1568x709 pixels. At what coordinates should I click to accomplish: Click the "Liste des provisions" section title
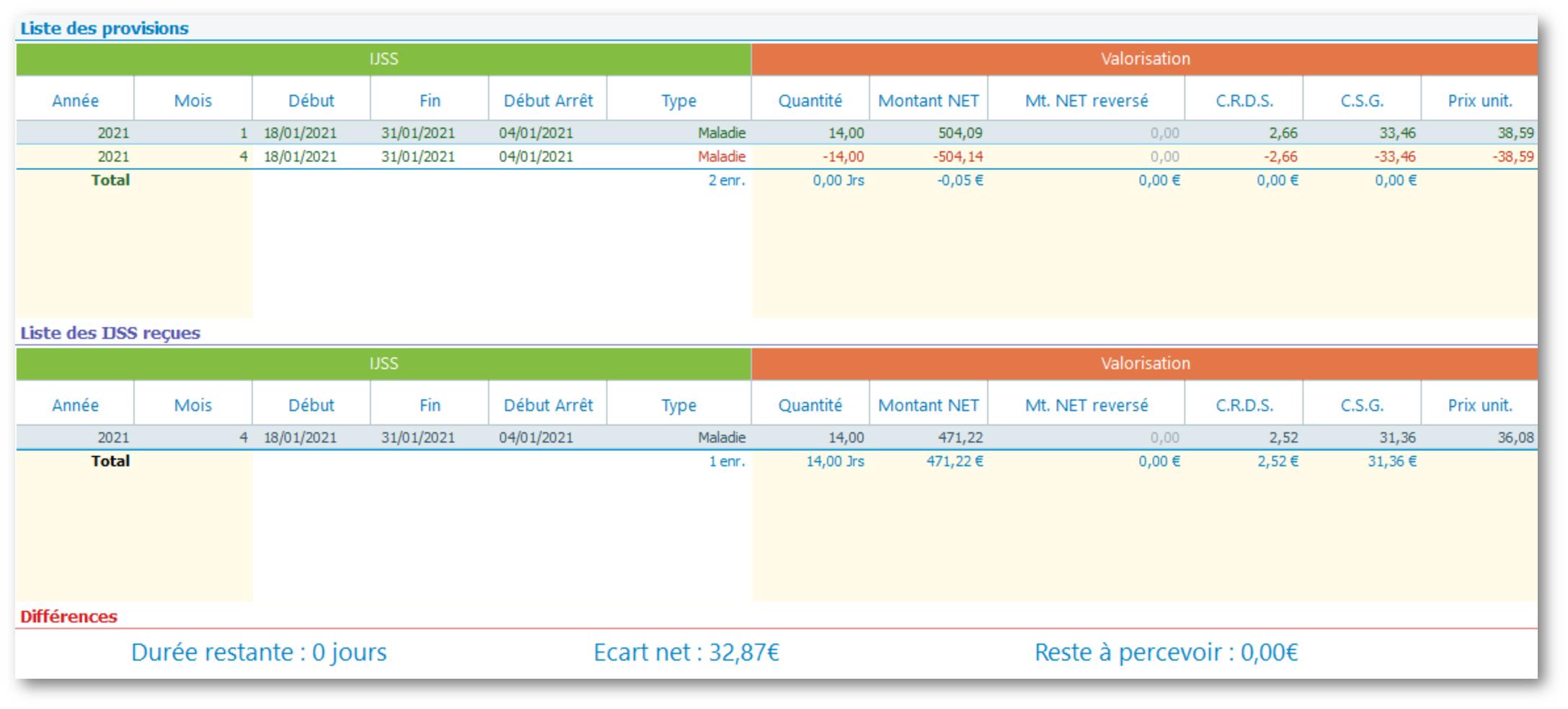pos(105,28)
